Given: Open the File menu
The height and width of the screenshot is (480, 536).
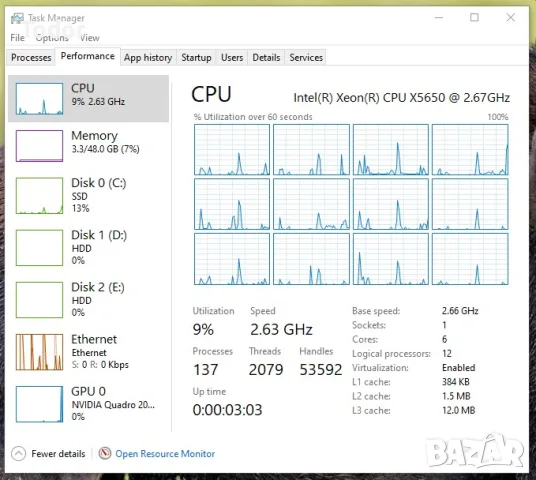Looking at the screenshot, I should coord(17,38).
